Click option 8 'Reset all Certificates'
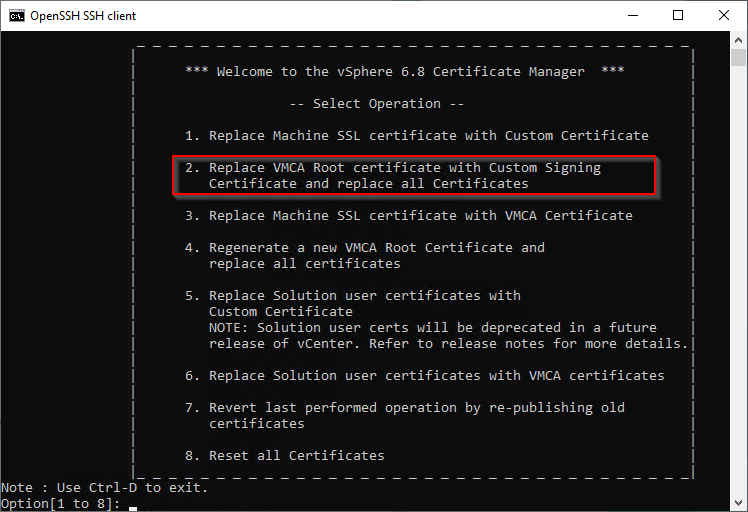This screenshot has height=512, width=748. tap(285, 456)
